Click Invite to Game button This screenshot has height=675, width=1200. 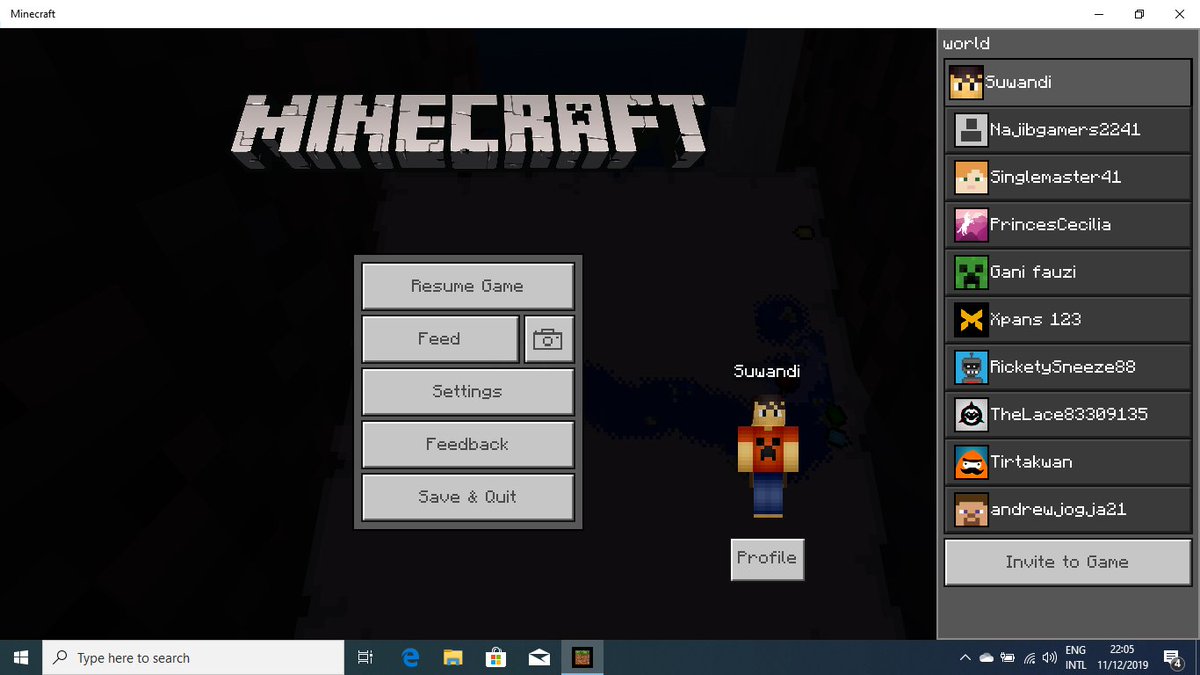coord(1067,562)
